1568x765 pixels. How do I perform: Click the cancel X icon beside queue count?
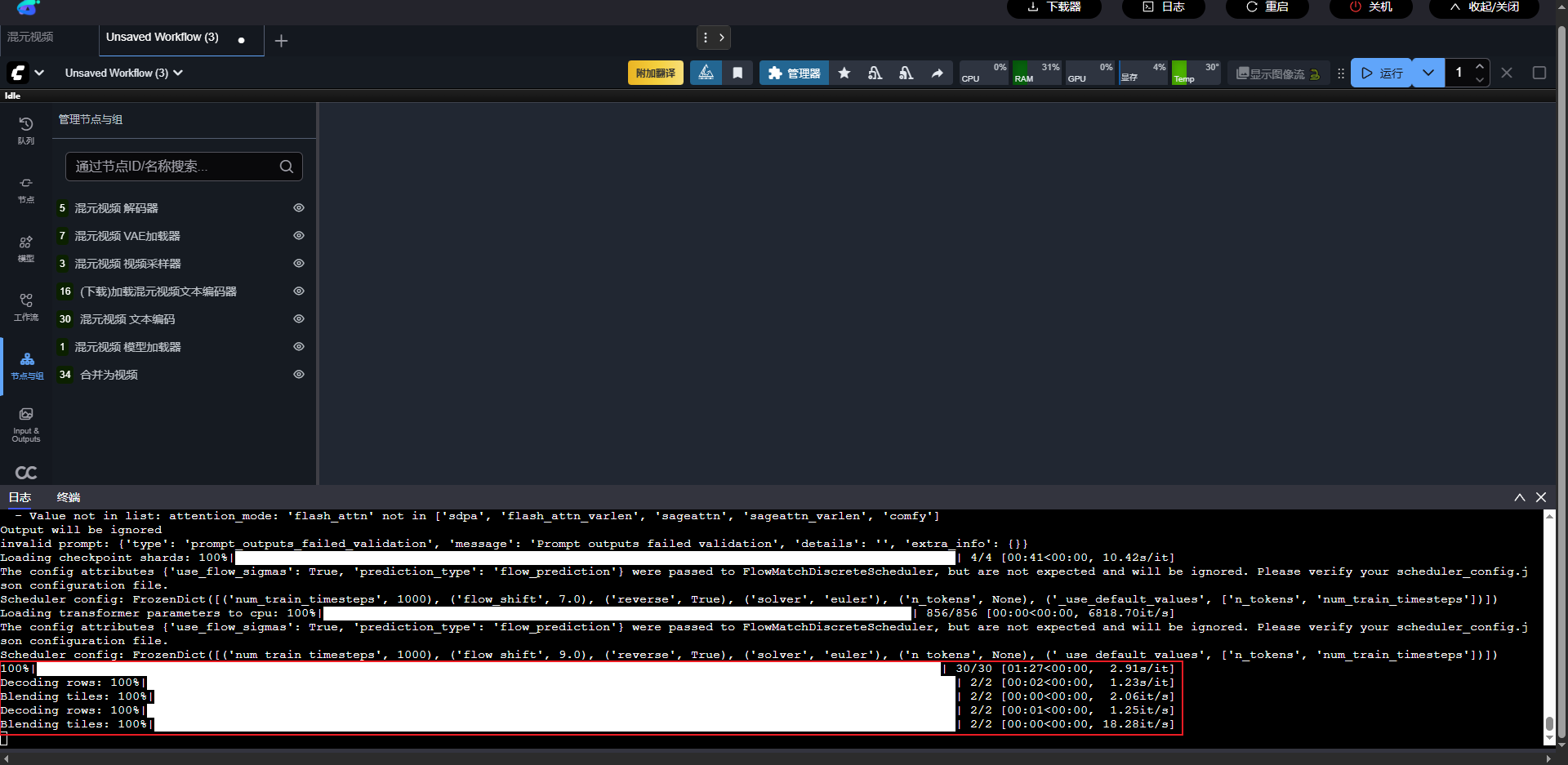1507,73
